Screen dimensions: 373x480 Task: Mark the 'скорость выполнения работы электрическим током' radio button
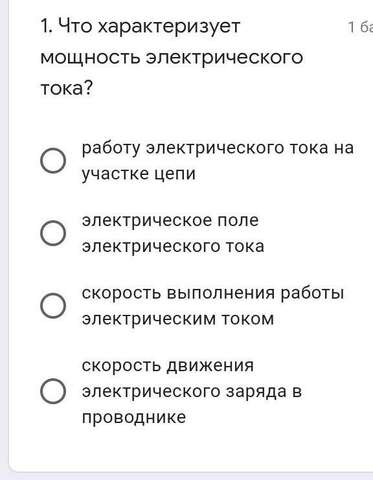[53, 306]
